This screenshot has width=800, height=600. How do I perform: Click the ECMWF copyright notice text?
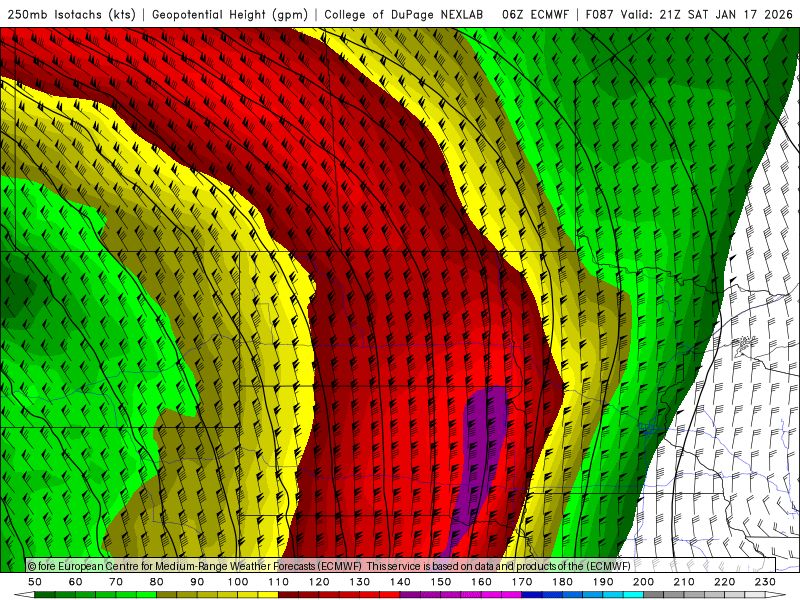[x=329, y=566]
